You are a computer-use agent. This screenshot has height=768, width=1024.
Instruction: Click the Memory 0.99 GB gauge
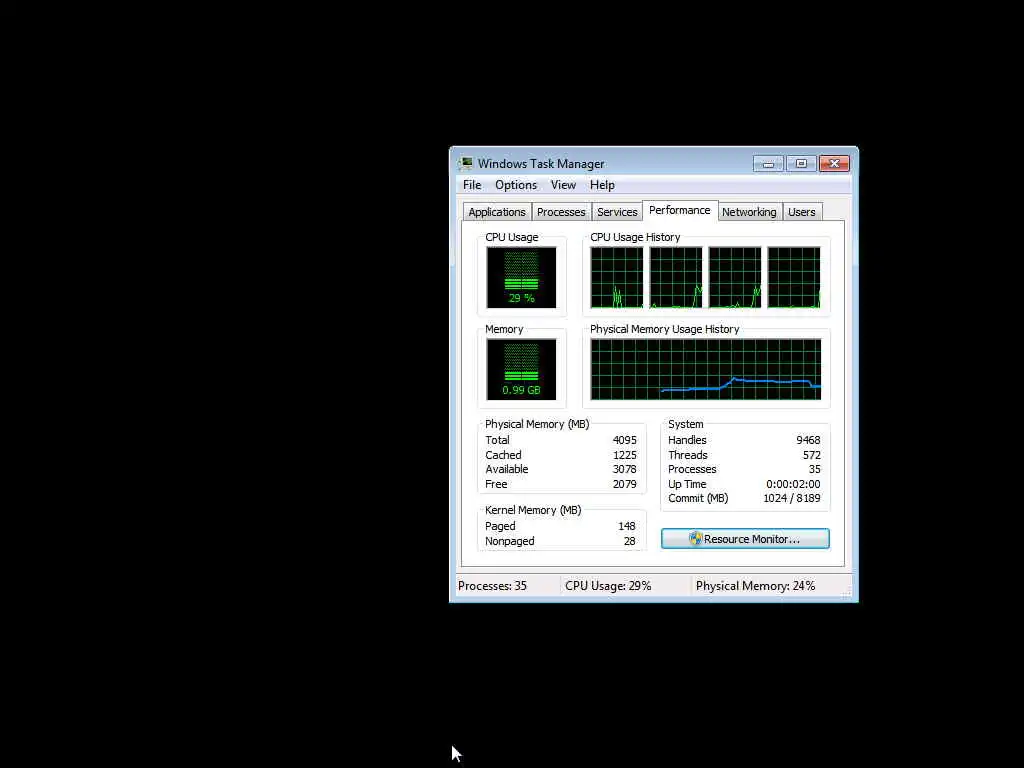coord(521,369)
